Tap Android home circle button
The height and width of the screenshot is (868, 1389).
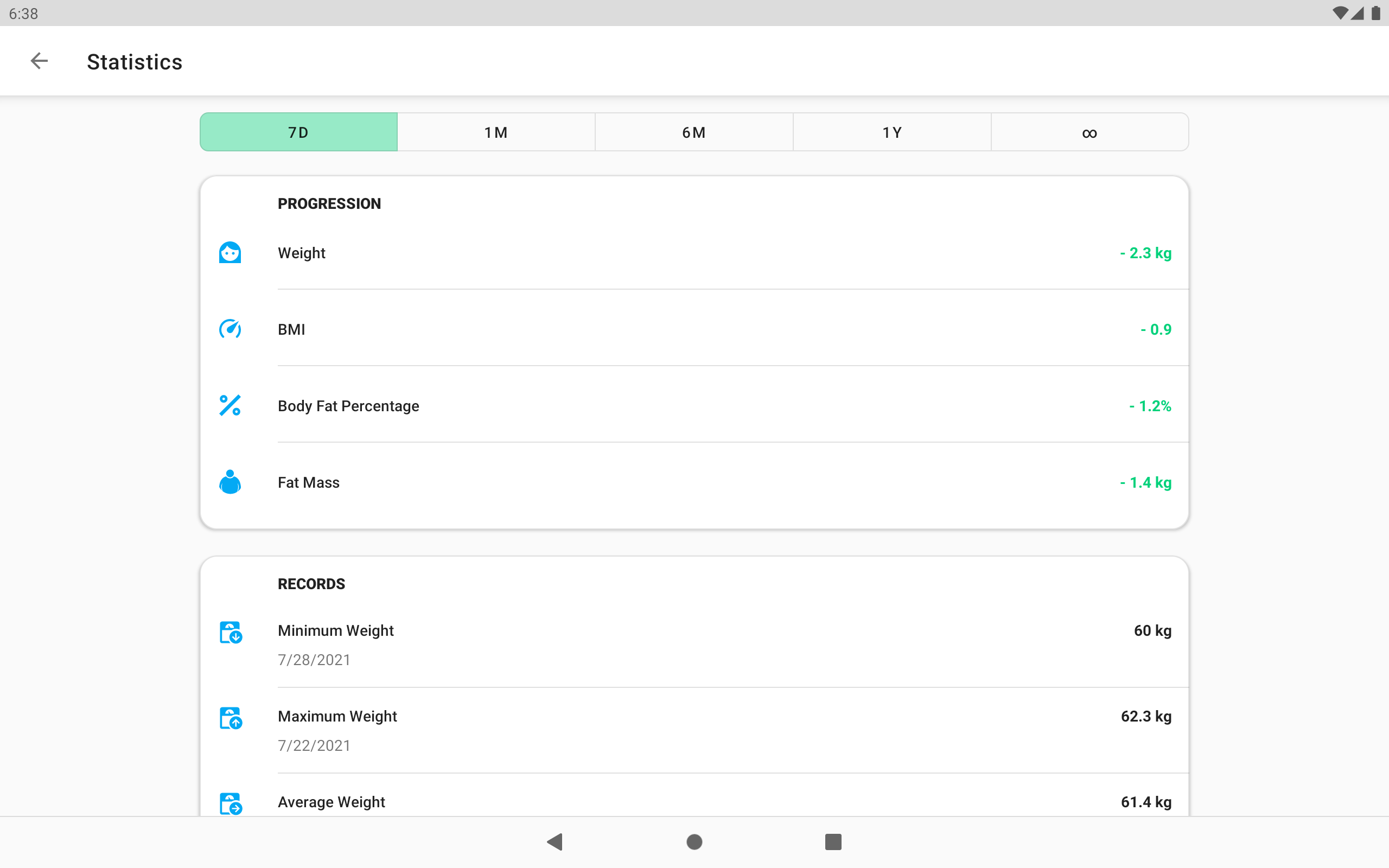click(694, 841)
